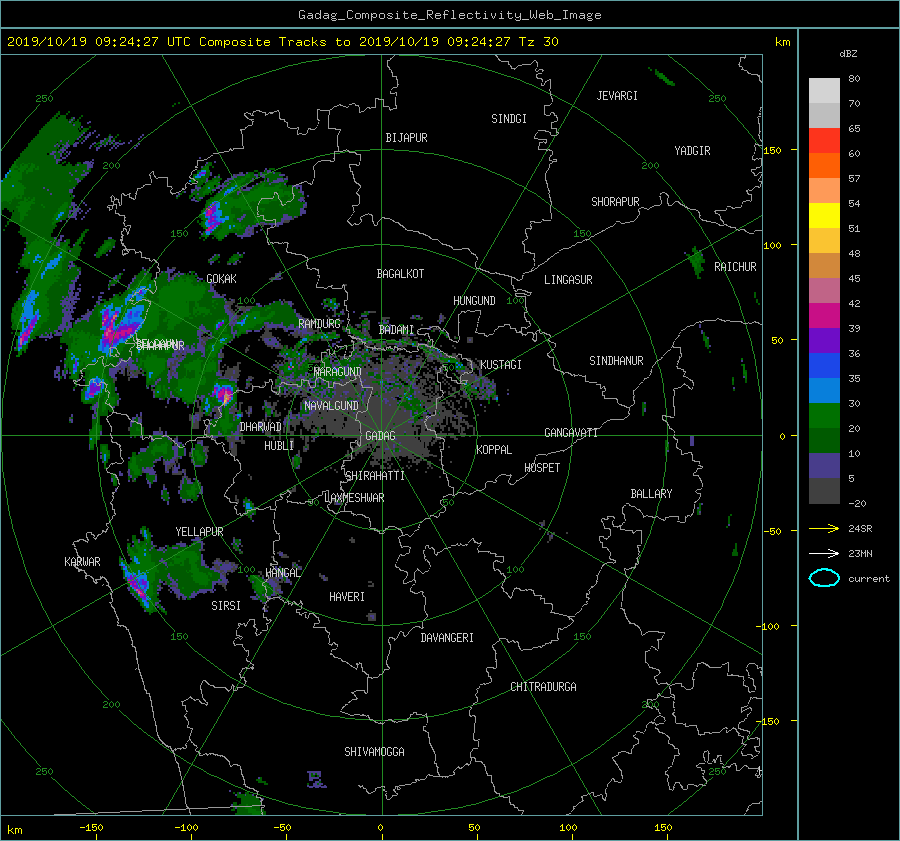Click the HOSPET city label
The image size is (900, 841).
click(x=542, y=468)
